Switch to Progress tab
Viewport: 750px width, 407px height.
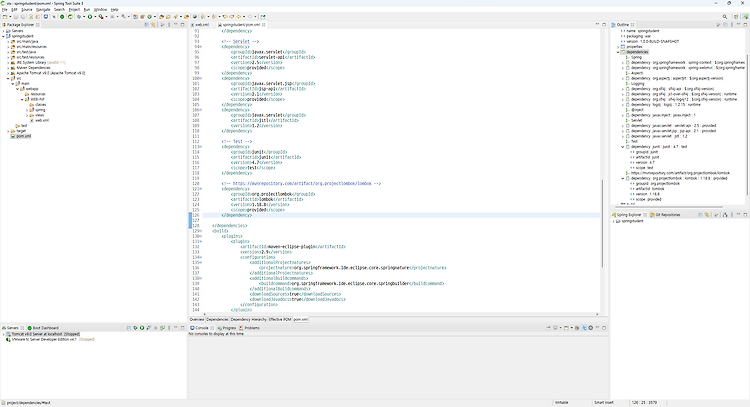pos(227,328)
